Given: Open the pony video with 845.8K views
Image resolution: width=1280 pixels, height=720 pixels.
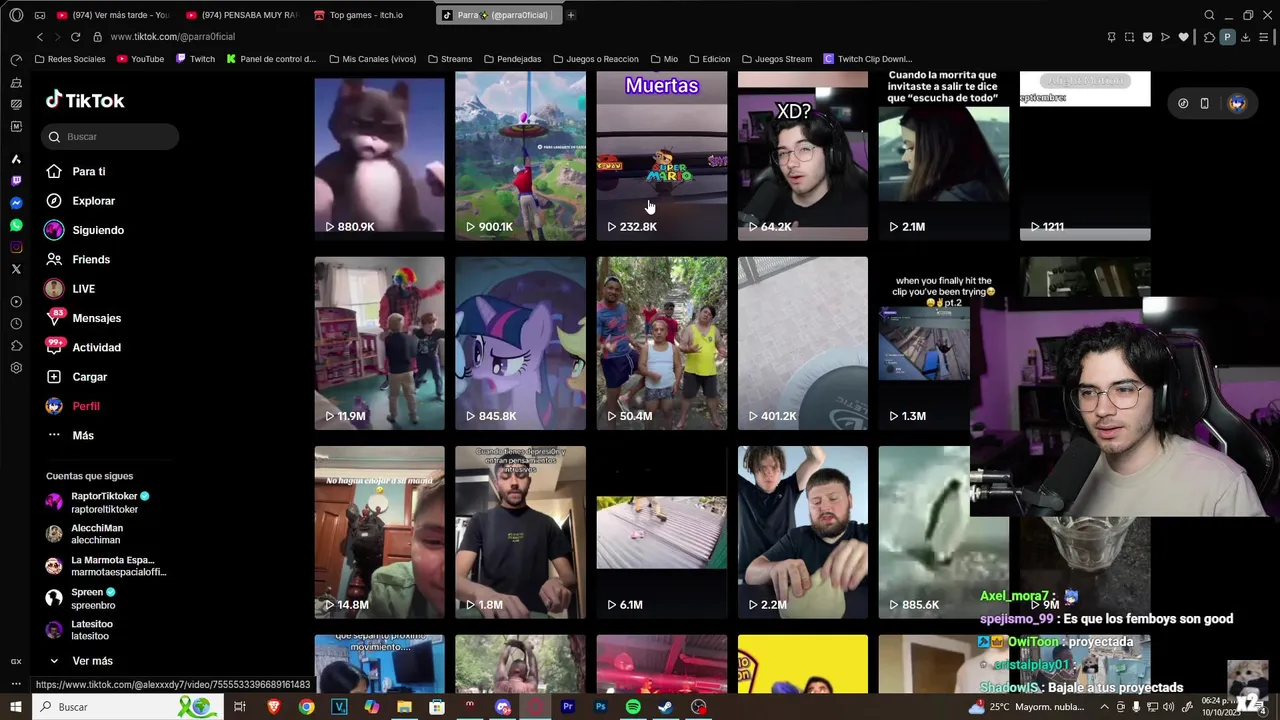Looking at the screenshot, I should pyautogui.click(x=520, y=343).
